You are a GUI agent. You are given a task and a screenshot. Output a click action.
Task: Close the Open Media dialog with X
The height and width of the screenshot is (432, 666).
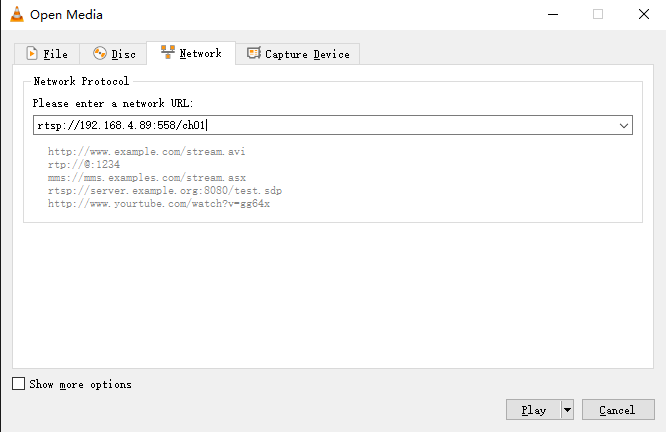pos(644,14)
